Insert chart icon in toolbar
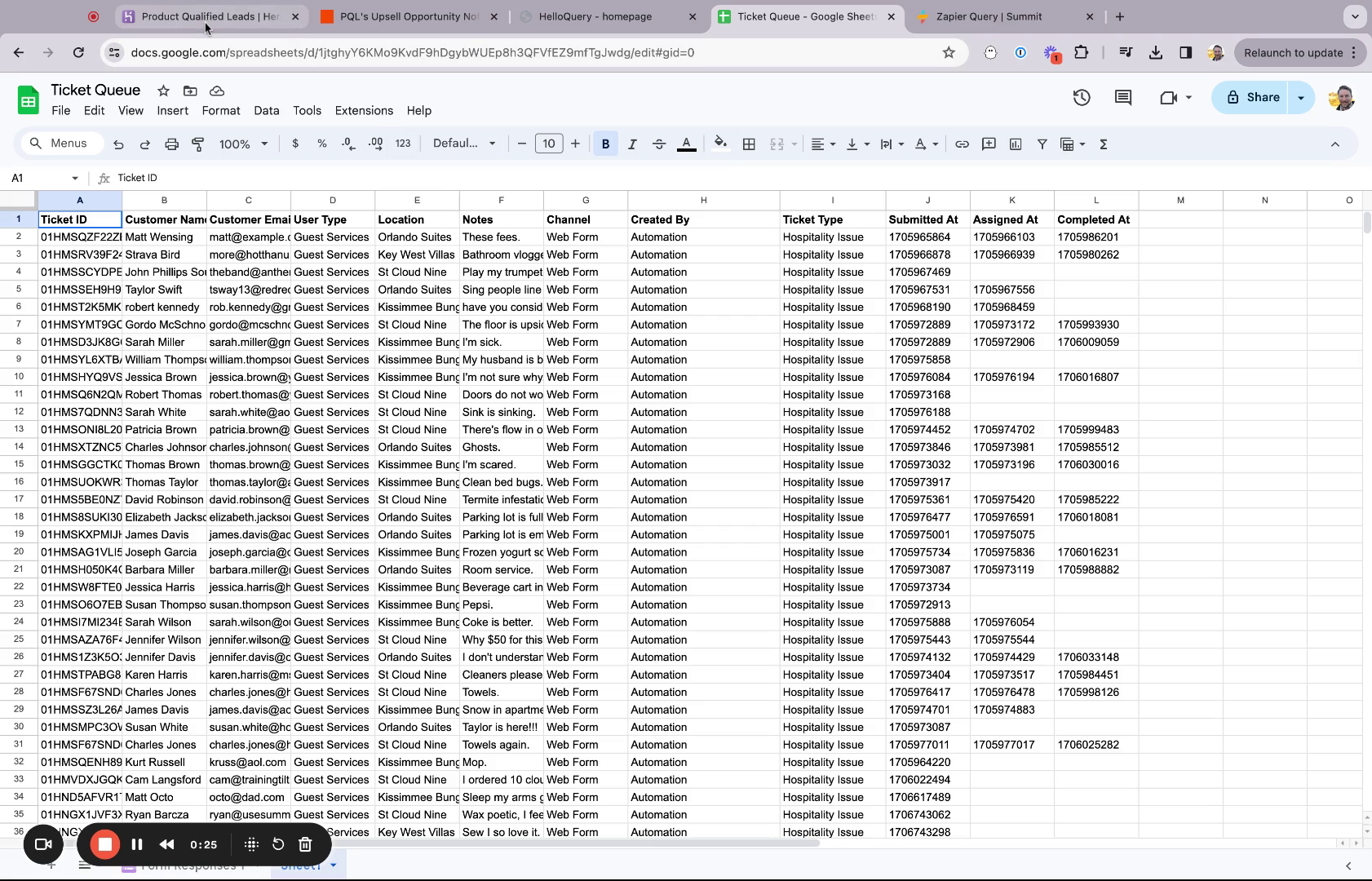 point(1016,144)
